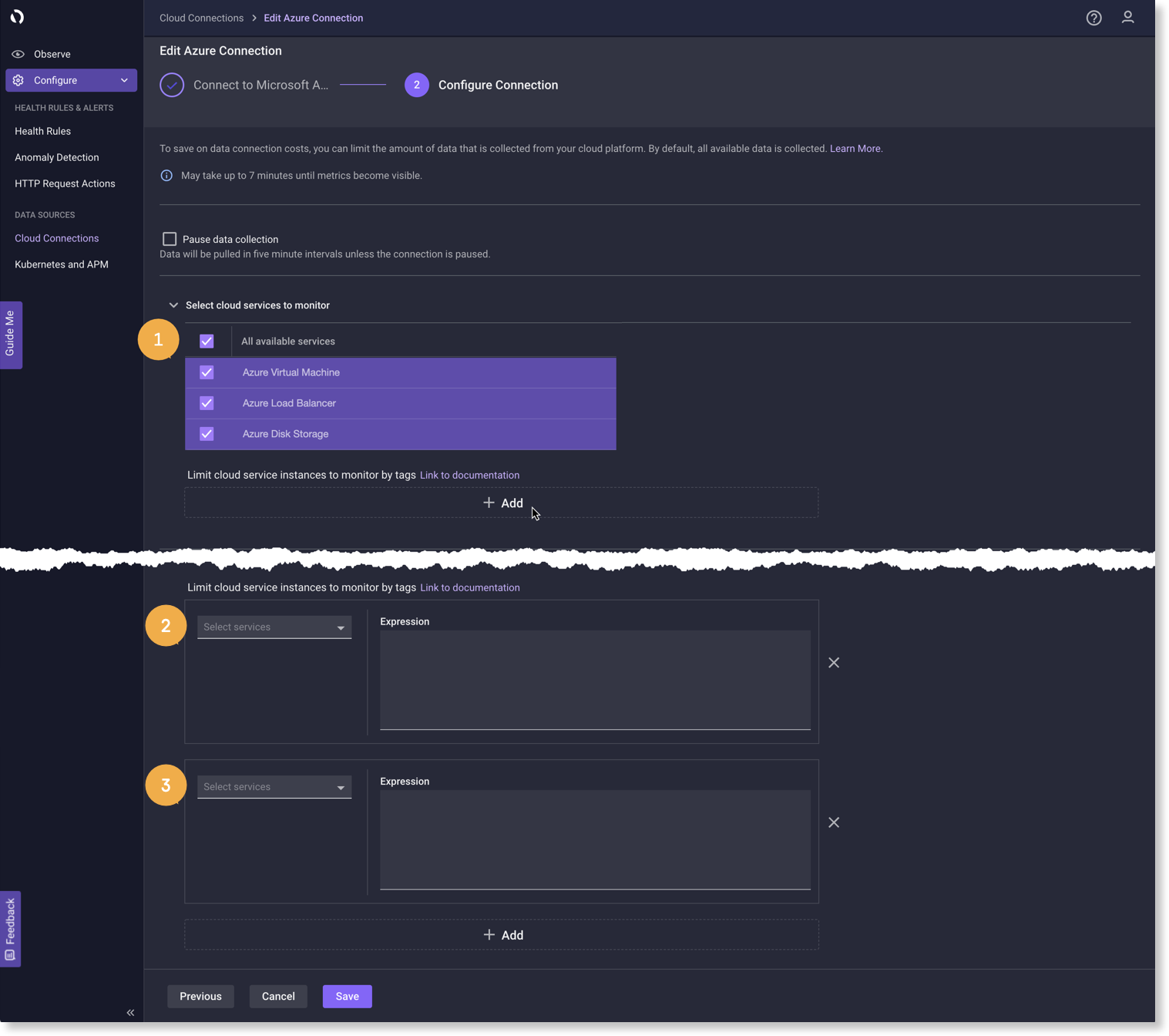The height and width of the screenshot is (1036, 1169).
Task: Click step 2 circle indicator
Action: tap(417, 85)
